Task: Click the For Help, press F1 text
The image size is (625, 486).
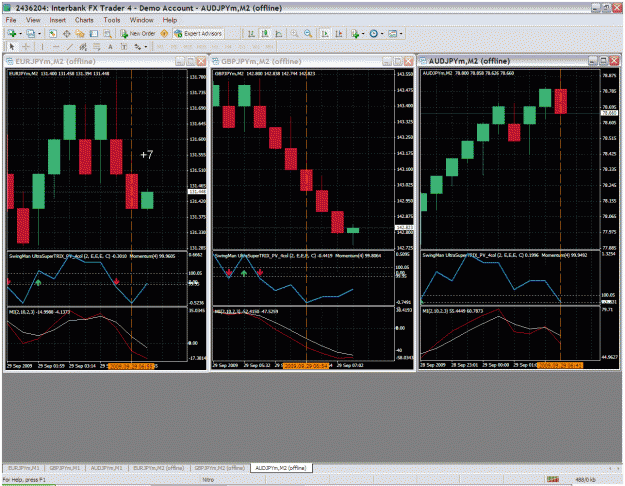Action: click(x=24, y=480)
